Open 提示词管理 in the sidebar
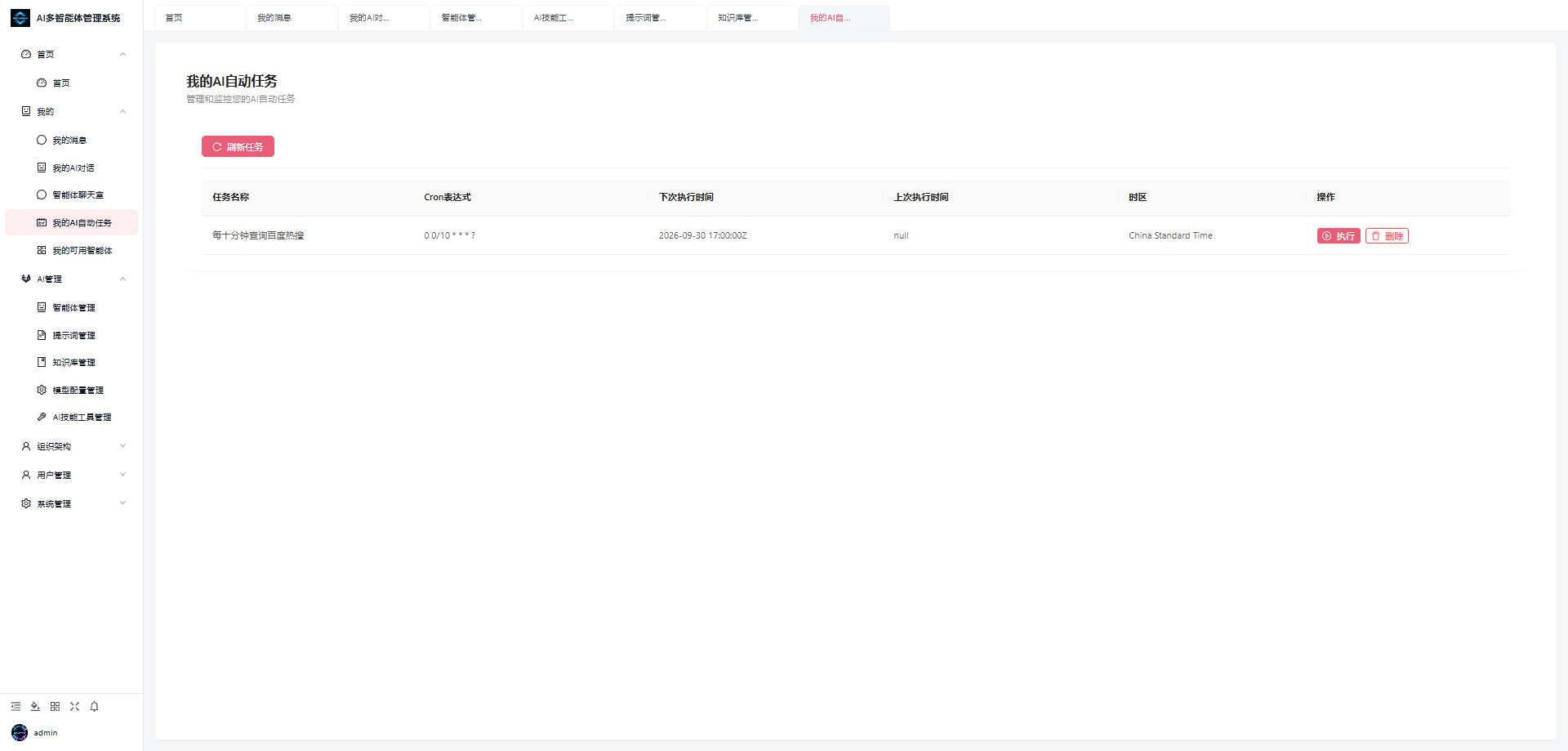Image resolution: width=1568 pixels, height=751 pixels. click(x=71, y=335)
